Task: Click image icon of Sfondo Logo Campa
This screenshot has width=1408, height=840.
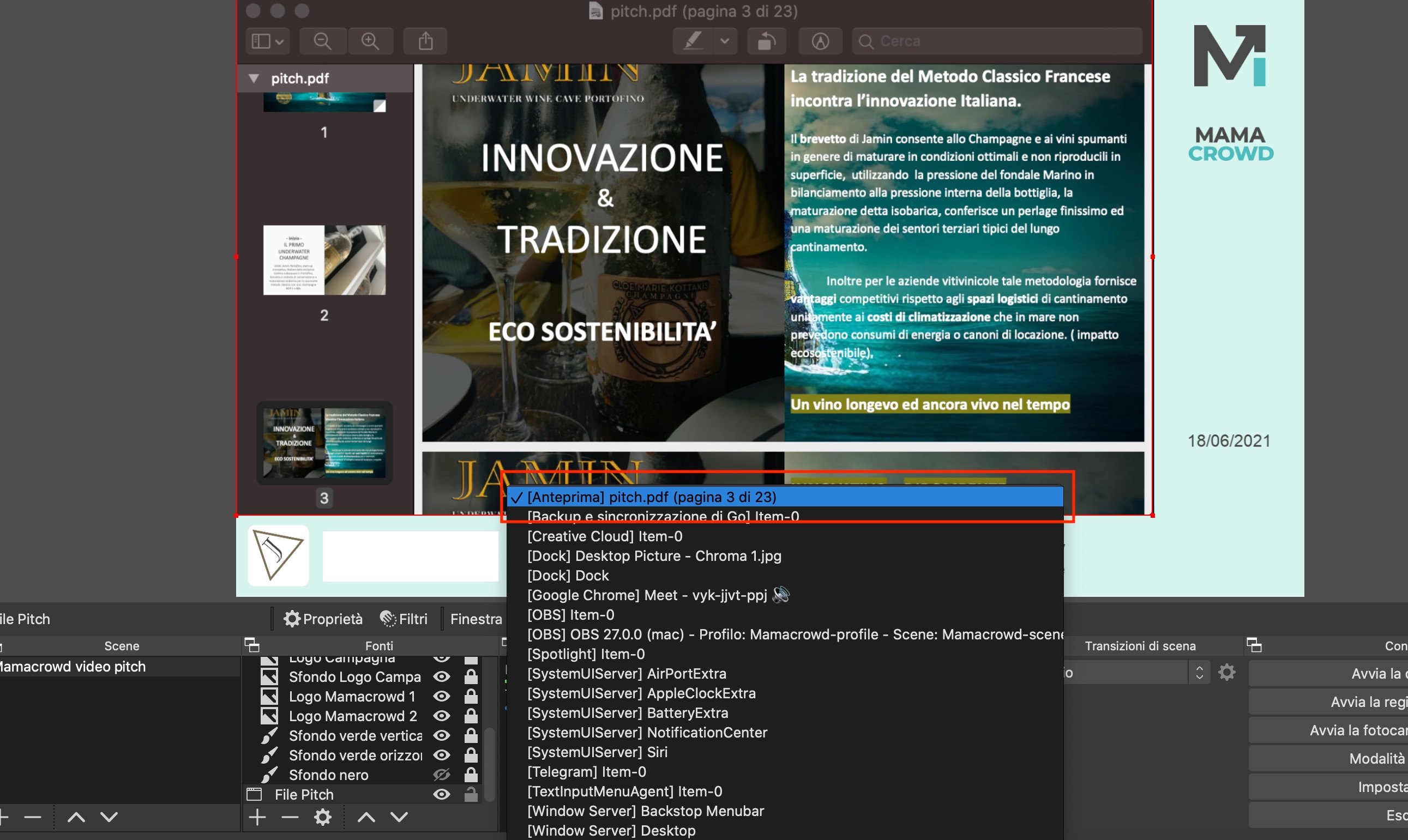Action: pyautogui.click(x=269, y=676)
